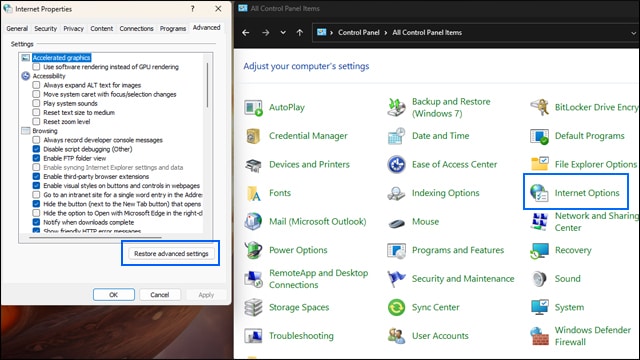Go back in the Control Panel window

point(246,33)
